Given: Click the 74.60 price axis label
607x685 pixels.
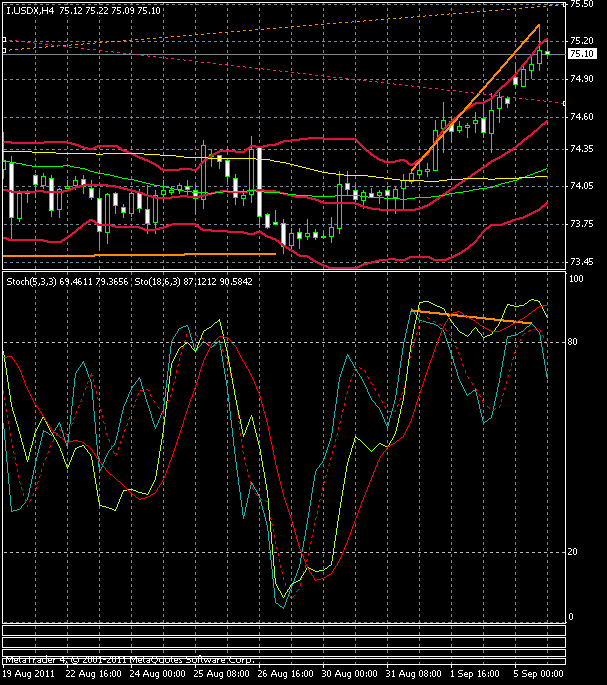Looking at the screenshot, I should coord(582,117).
